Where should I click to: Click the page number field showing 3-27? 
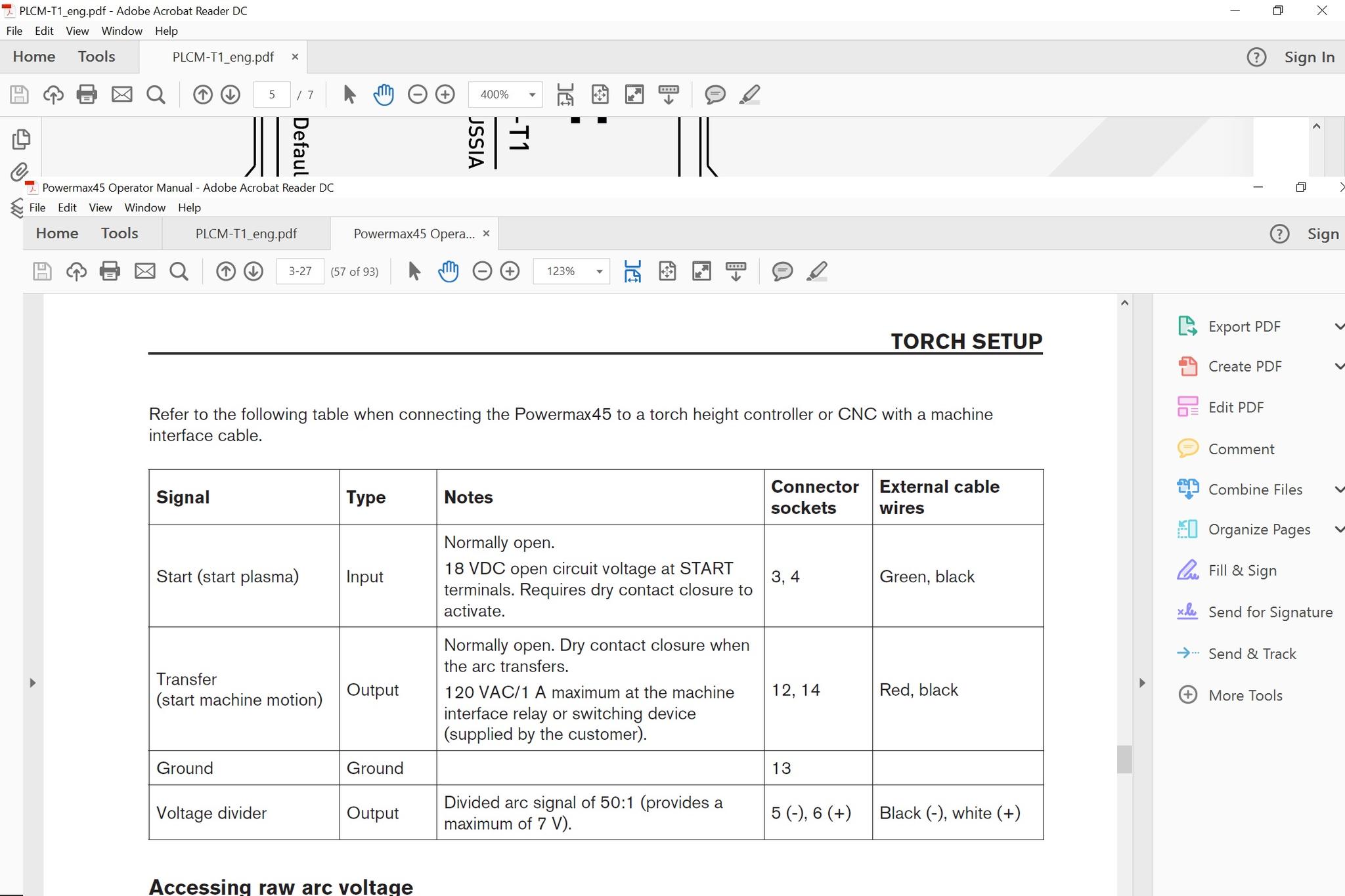(x=300, y=271)
